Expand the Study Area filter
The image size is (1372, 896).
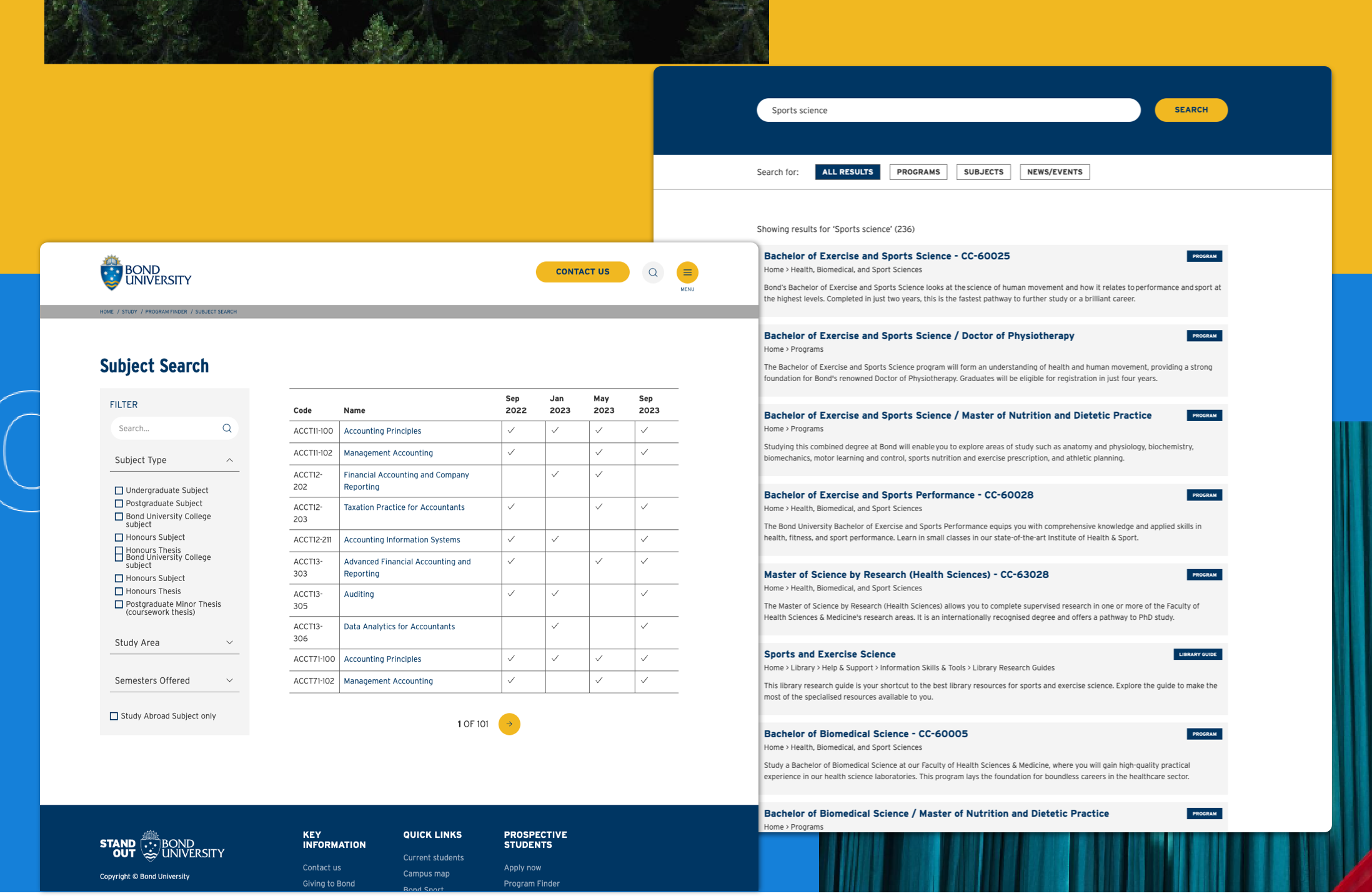(229, 643)
